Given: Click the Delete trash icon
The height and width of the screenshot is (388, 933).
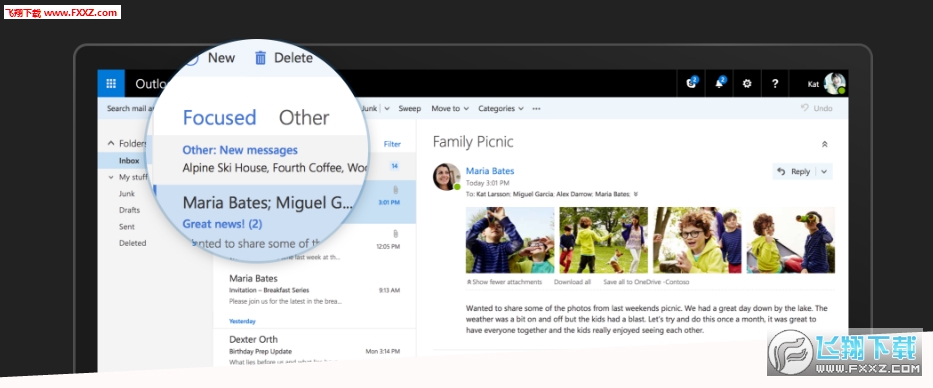Looking at the screenshot, I should 260,58.
